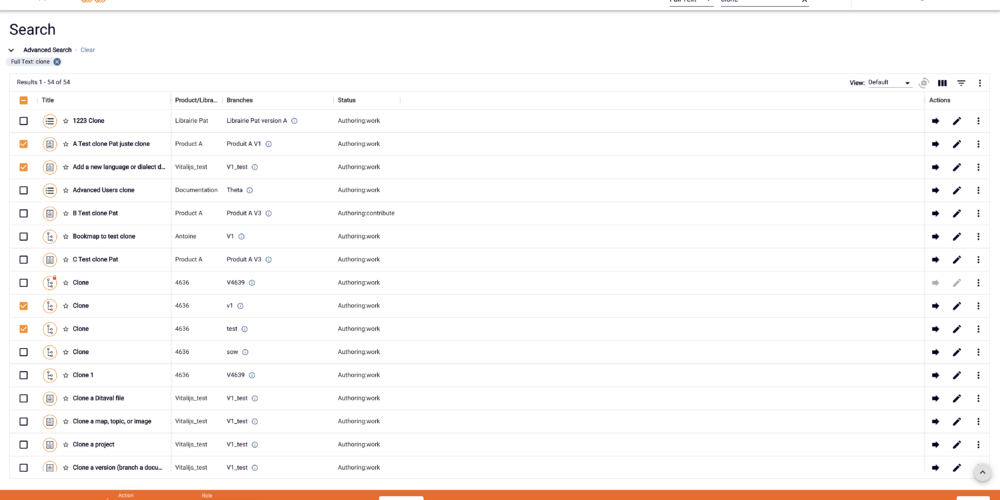Show info for Produit A V1 branch
The height and width of the screenshot is (500, 1000).
point(268,144)
